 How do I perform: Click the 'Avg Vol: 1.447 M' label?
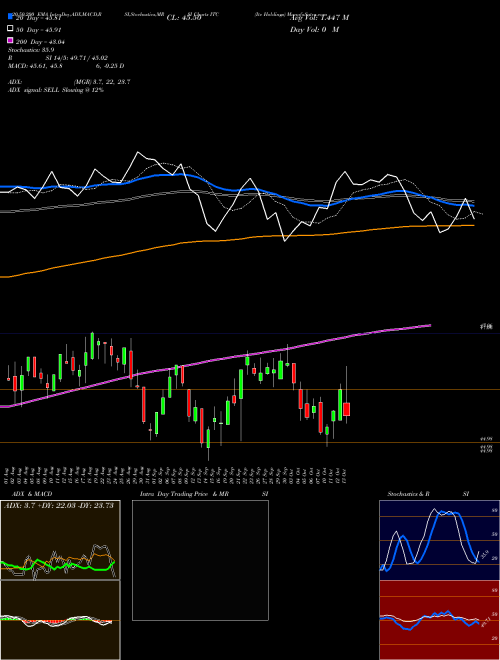click(319, 18)
